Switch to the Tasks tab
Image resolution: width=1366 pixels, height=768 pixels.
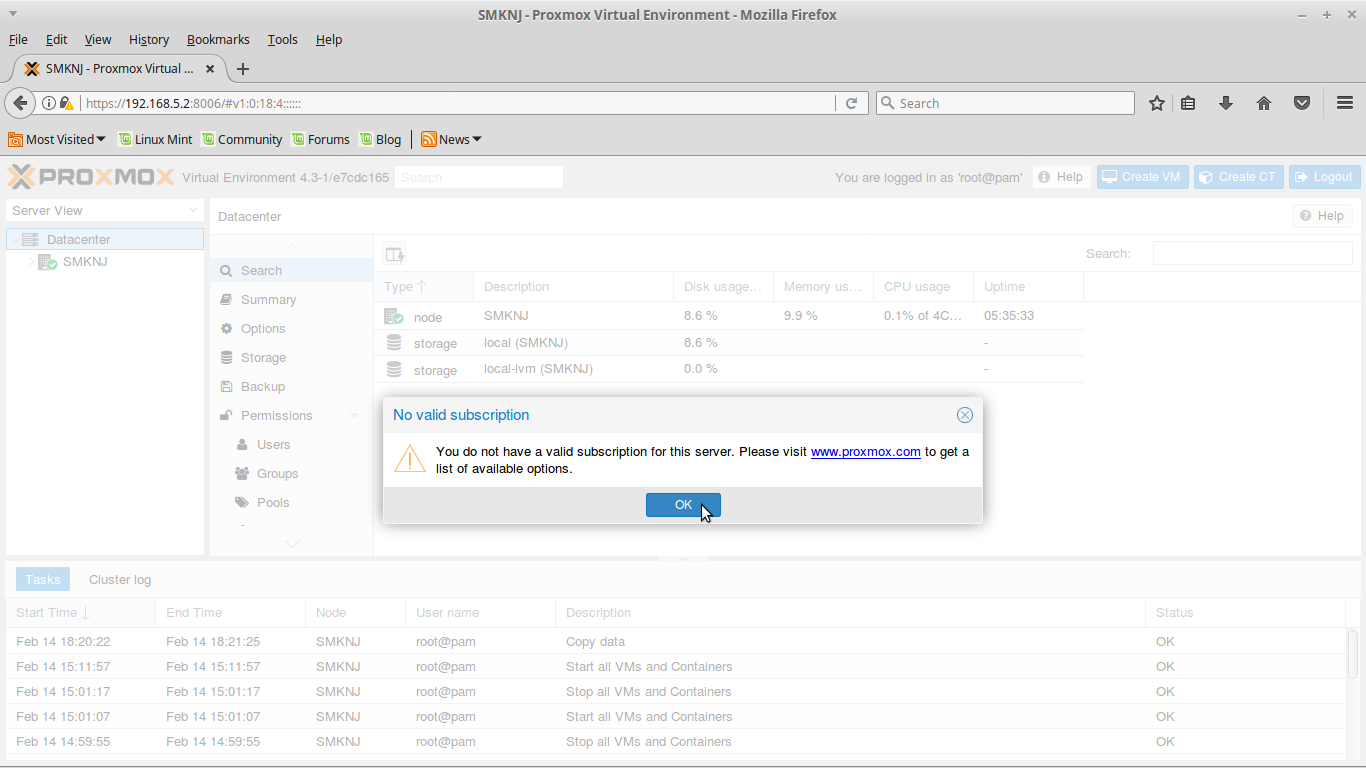coord(43,580)
